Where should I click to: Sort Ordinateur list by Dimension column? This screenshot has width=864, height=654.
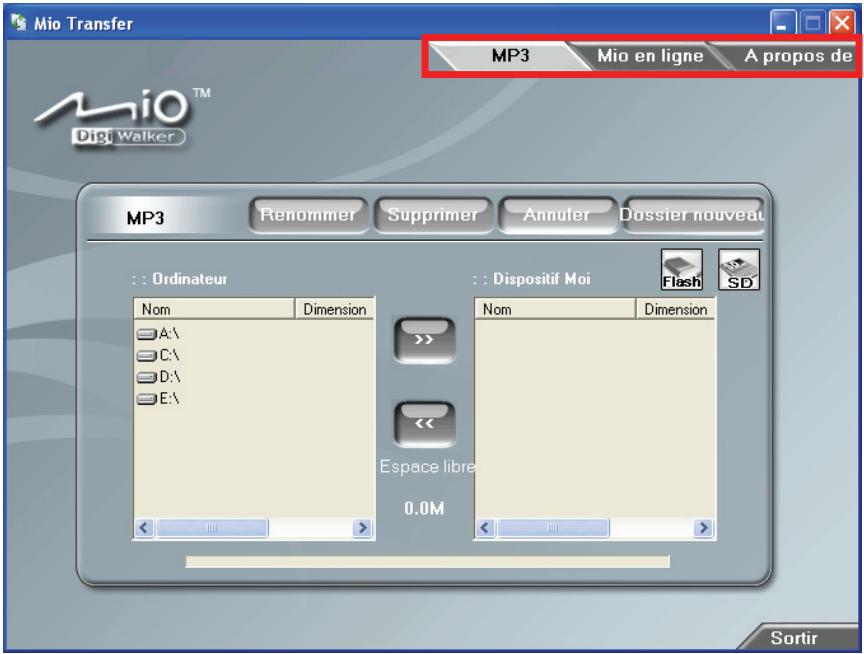click(x=335, y=309)
